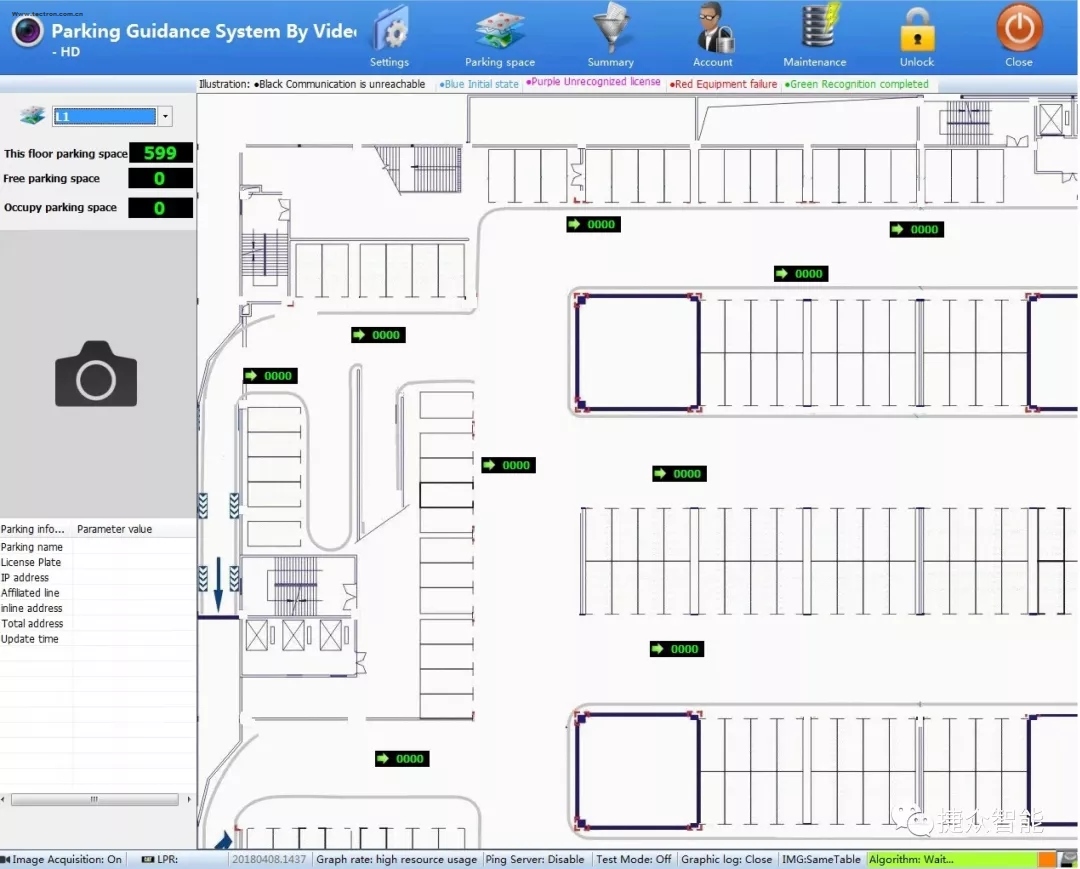Open the L1 floor dropdown arrow
This screenshot has height=869, width=1080.
pyautogui.click(x=165, y=116)
